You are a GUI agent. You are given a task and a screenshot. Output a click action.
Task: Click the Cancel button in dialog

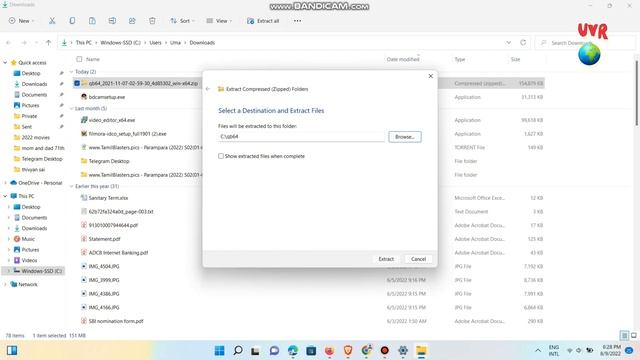coord(418,259)
